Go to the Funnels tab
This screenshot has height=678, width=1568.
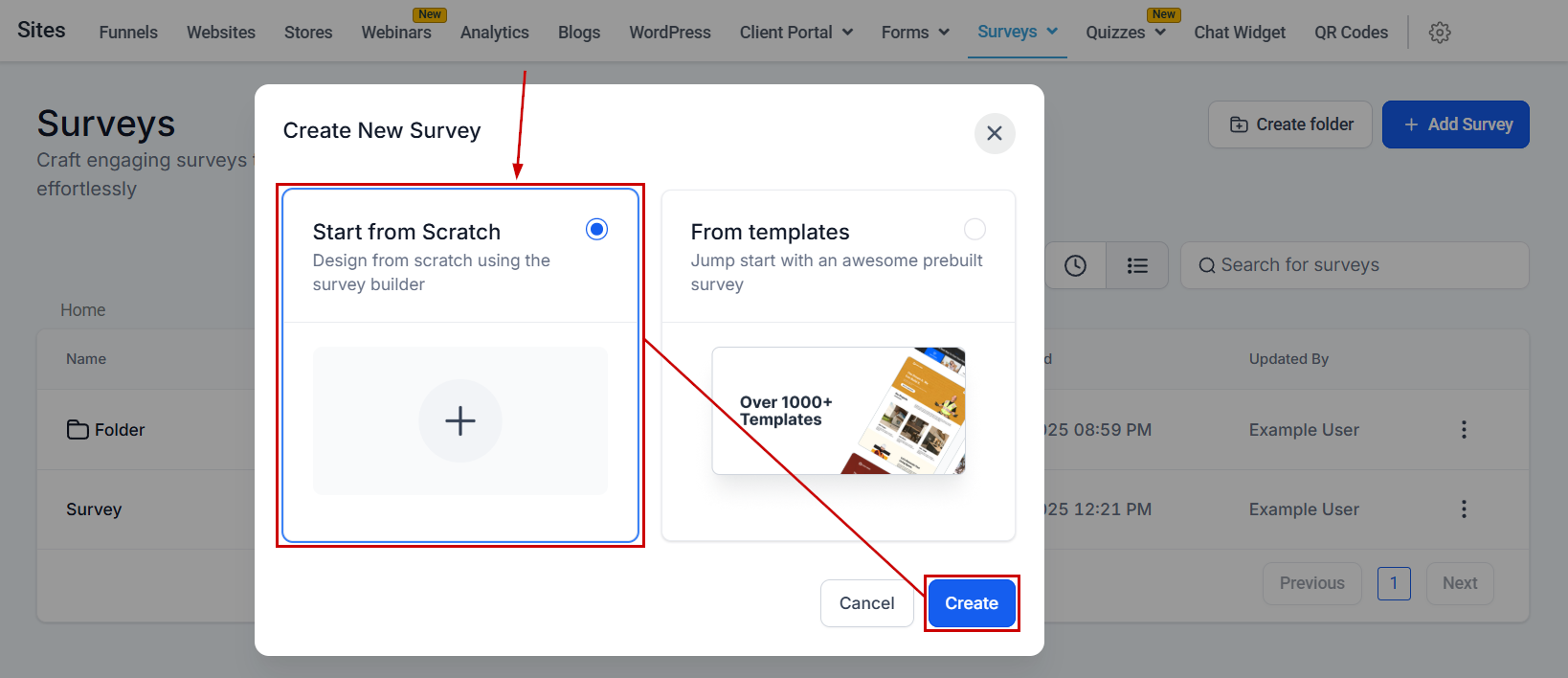(128, 33)
